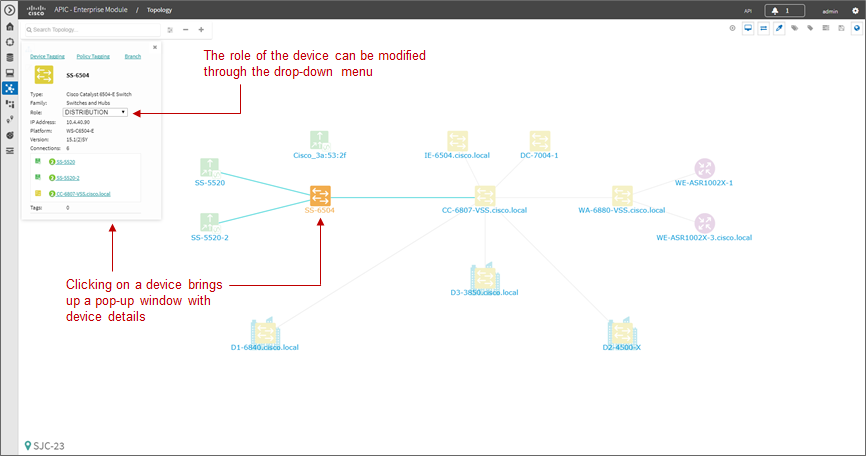The image size is (866, 456).
Task: Open the DISTRIBUTION role drop-down
Action: tap(96, 112)
